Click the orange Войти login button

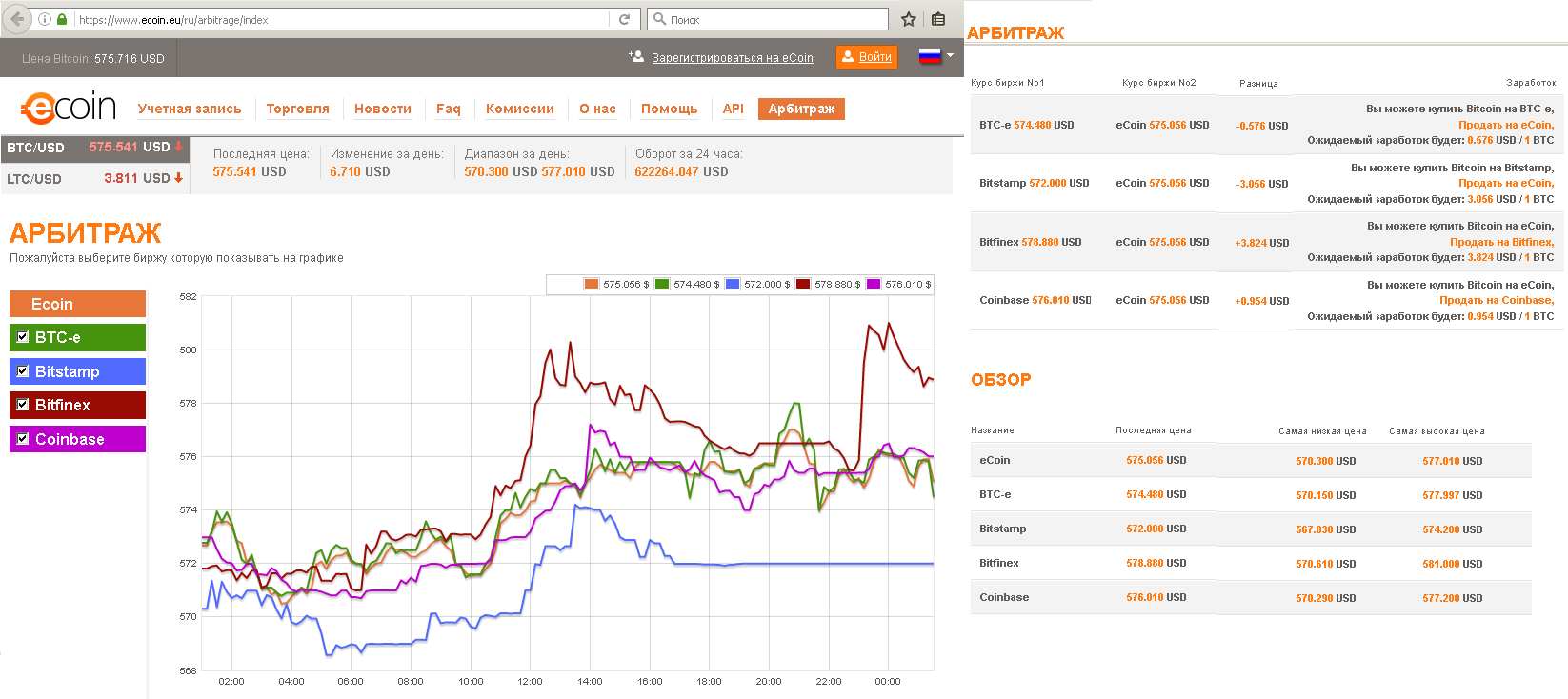point(867,57)
